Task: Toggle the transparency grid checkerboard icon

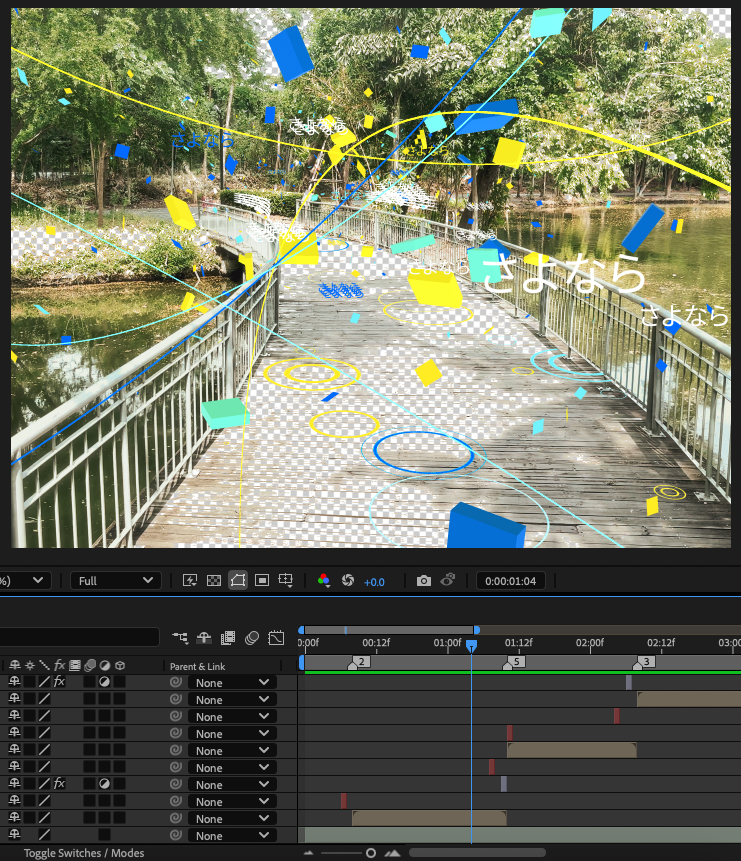Action: [214, 580]
